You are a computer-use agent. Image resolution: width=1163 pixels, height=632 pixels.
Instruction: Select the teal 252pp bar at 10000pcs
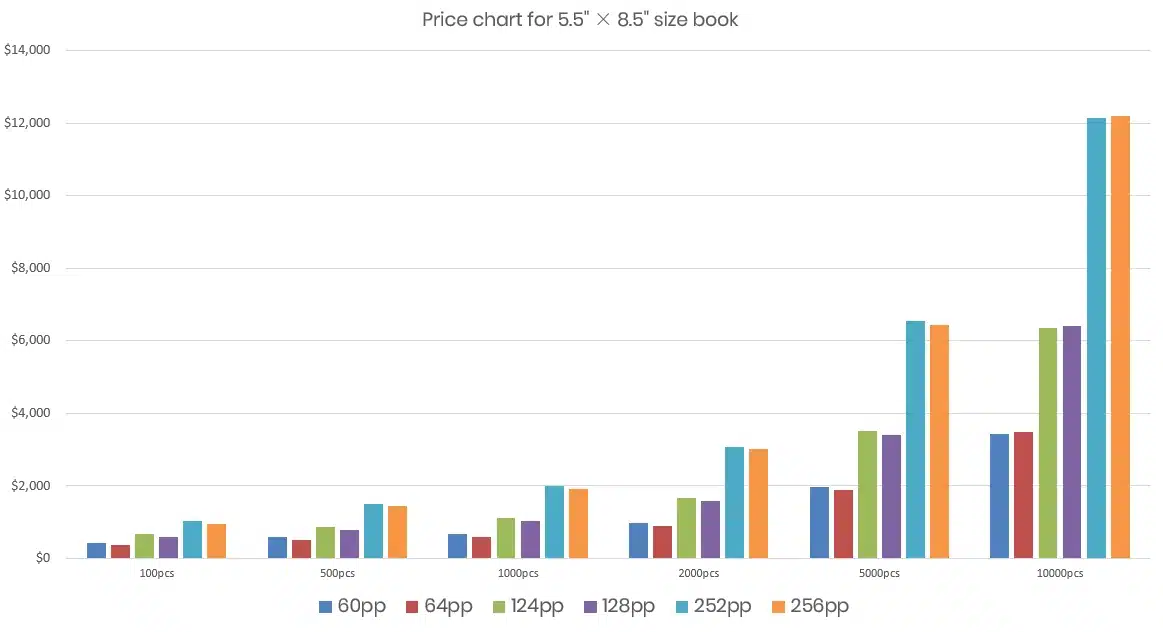pos(1096,338)
